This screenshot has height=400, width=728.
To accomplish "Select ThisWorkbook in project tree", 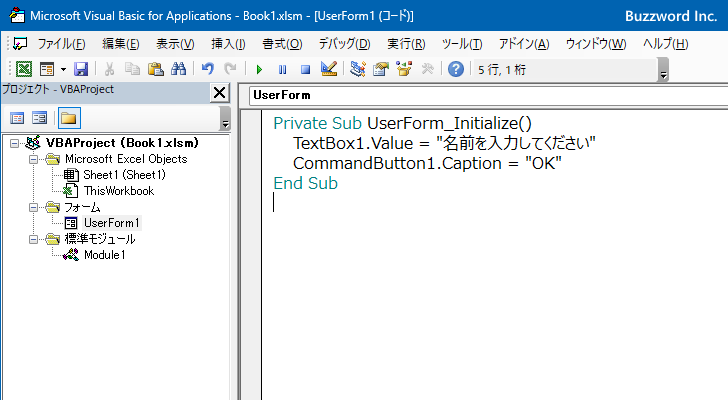I will pos(119,191).
